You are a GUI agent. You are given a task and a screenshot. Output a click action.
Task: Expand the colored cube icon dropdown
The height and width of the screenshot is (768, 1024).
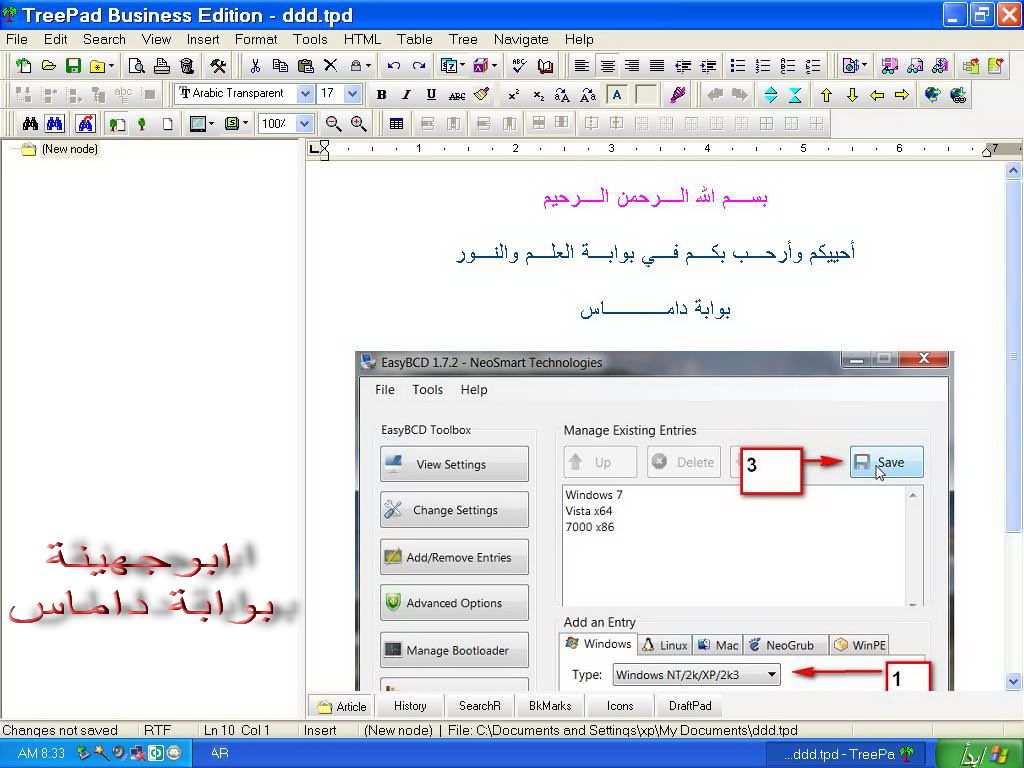(x=494, y=65)
